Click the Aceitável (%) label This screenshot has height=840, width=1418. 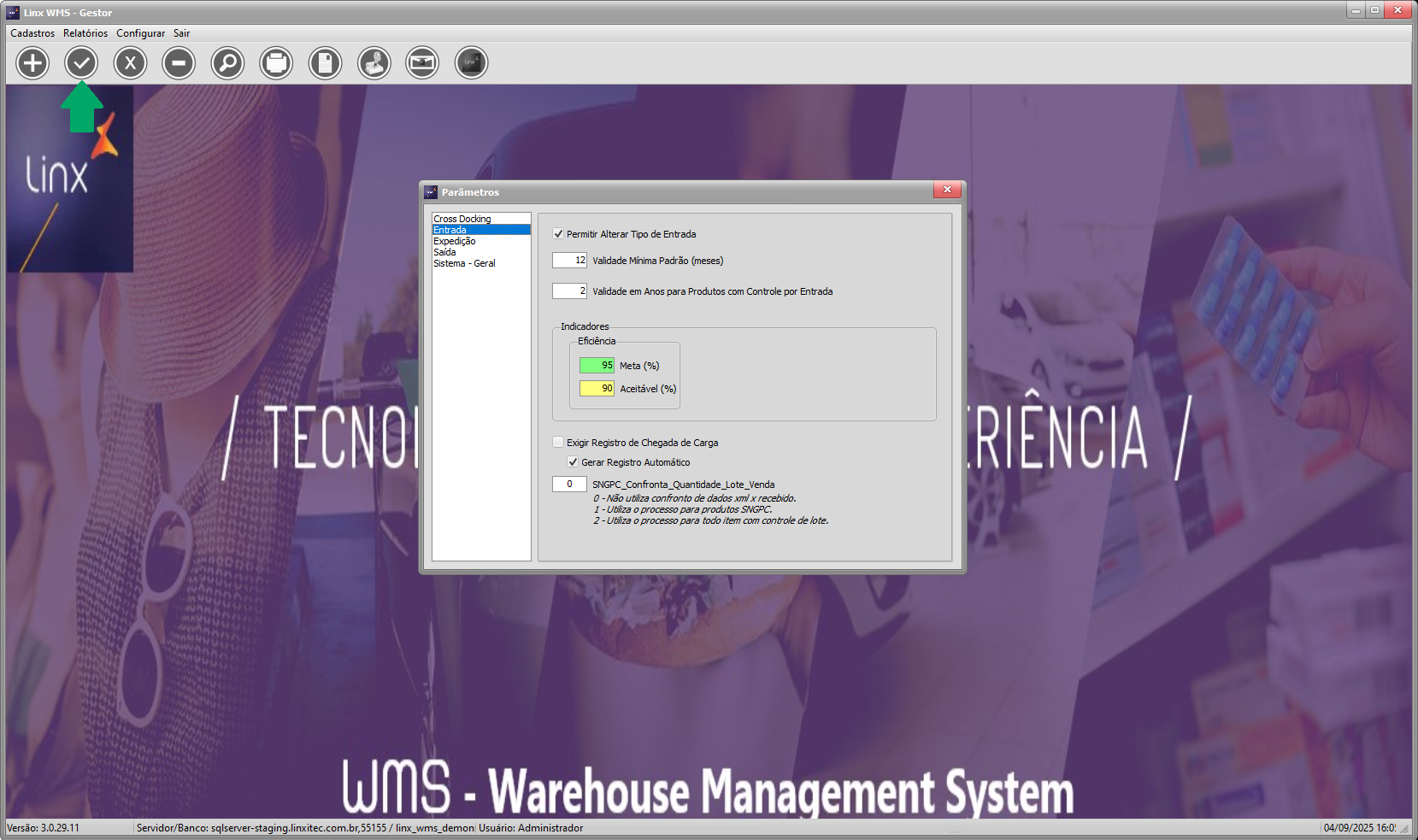coord(648,389)
